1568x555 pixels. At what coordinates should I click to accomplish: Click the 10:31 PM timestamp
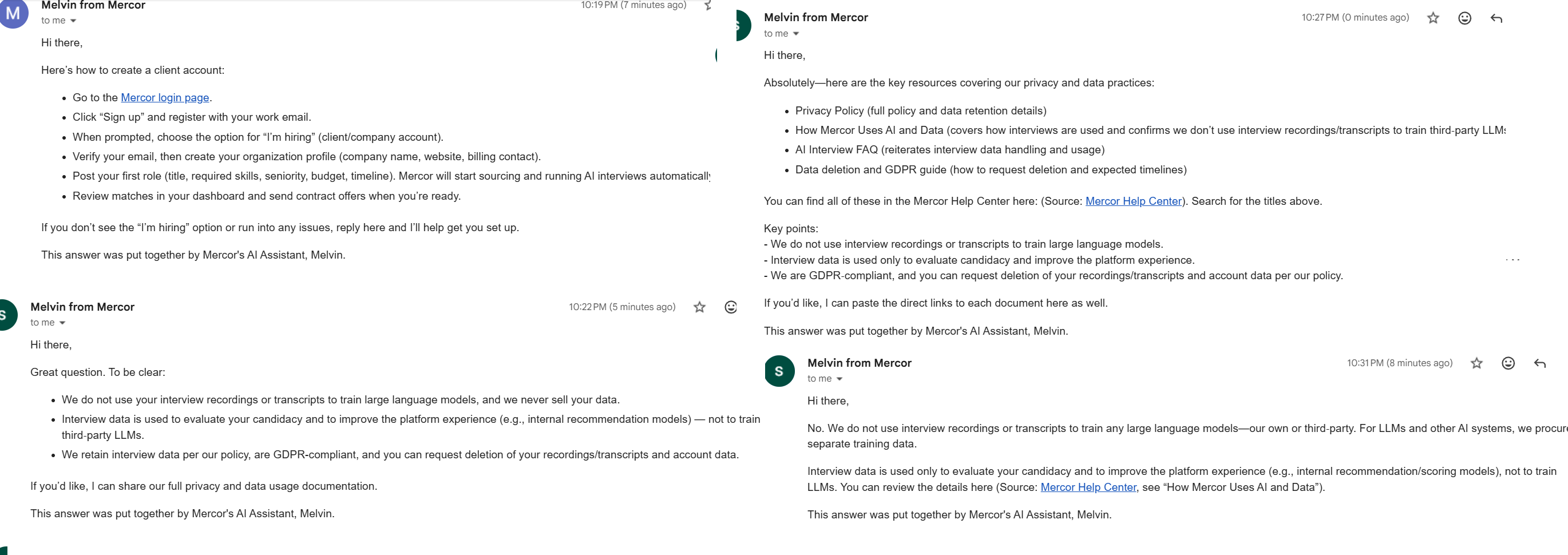click(1399, 363)
